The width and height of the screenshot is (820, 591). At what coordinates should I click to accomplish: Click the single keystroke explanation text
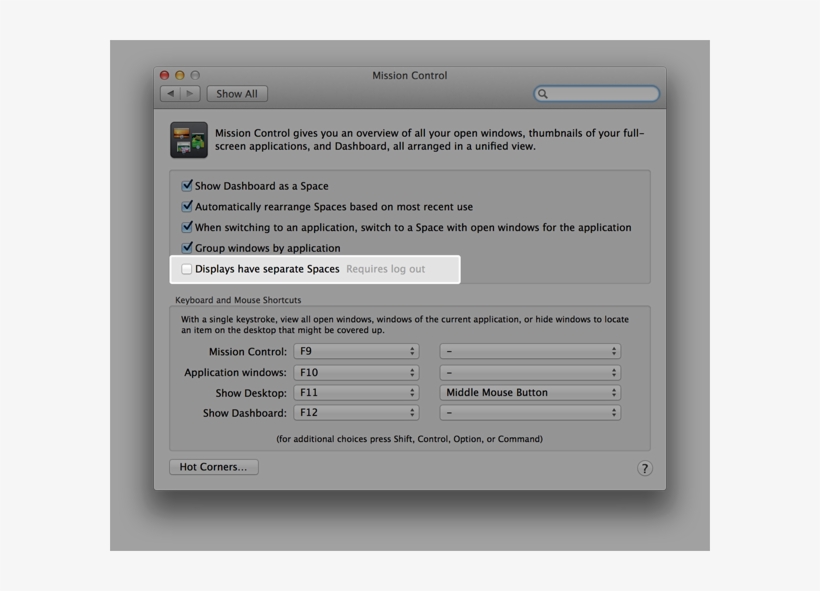pos(405,325)
